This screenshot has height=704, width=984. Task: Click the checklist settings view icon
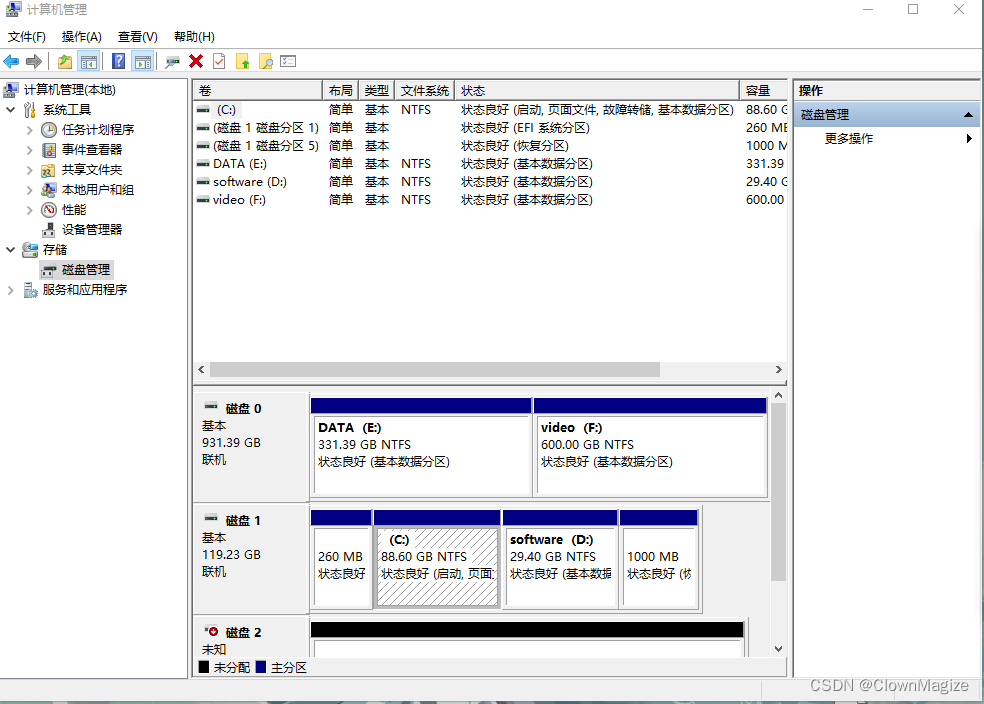tap(288, 61)
